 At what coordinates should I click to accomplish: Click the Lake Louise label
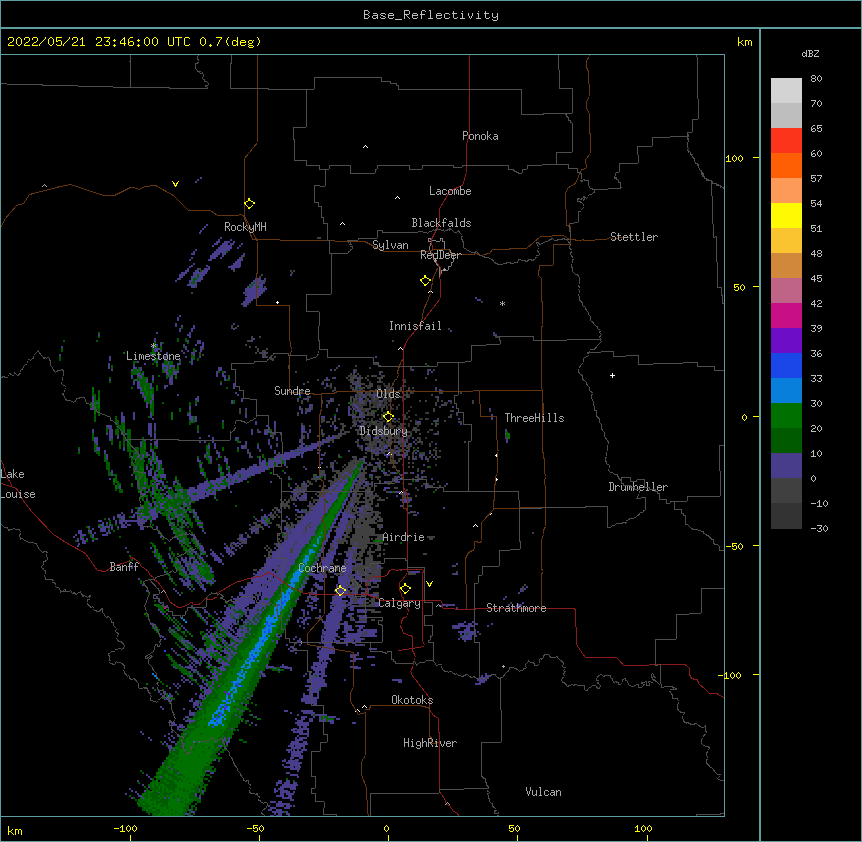coord(18,484)
